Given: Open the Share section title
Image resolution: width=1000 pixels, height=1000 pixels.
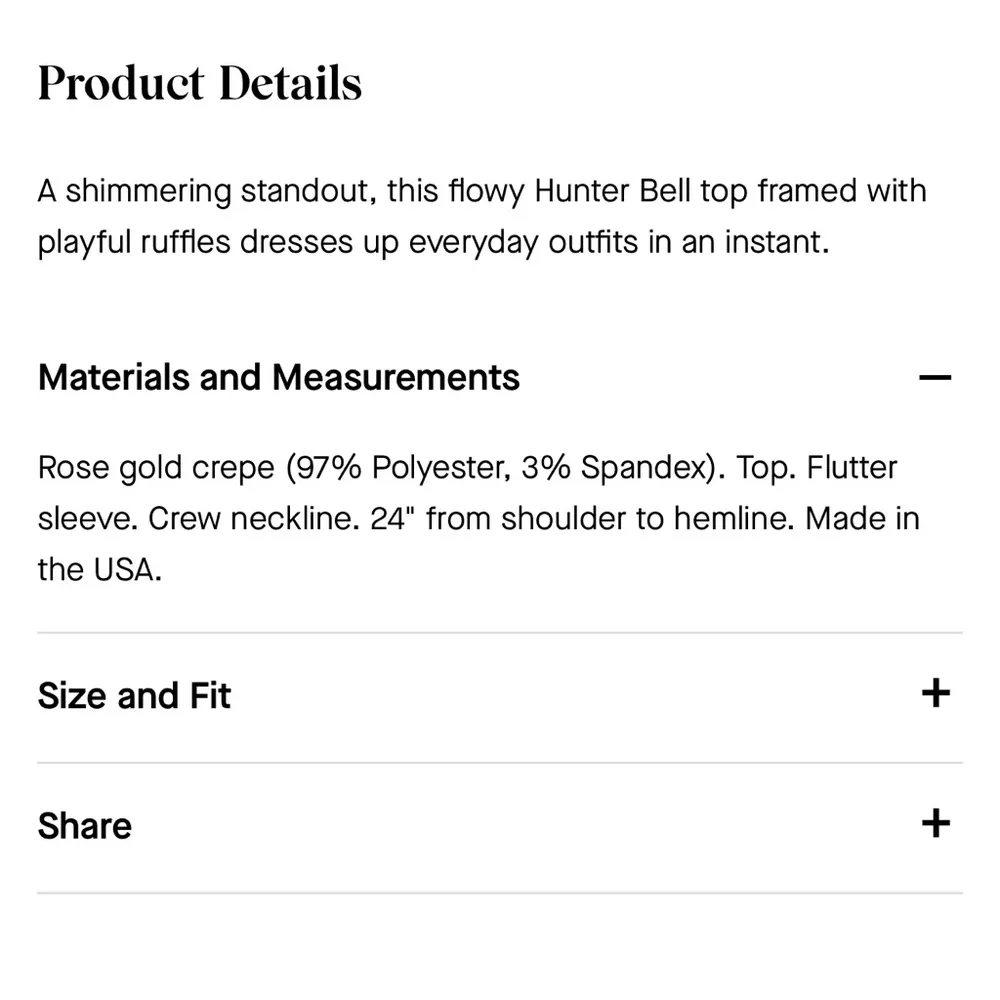Looking at the screenshot, I should coord(85,826).
